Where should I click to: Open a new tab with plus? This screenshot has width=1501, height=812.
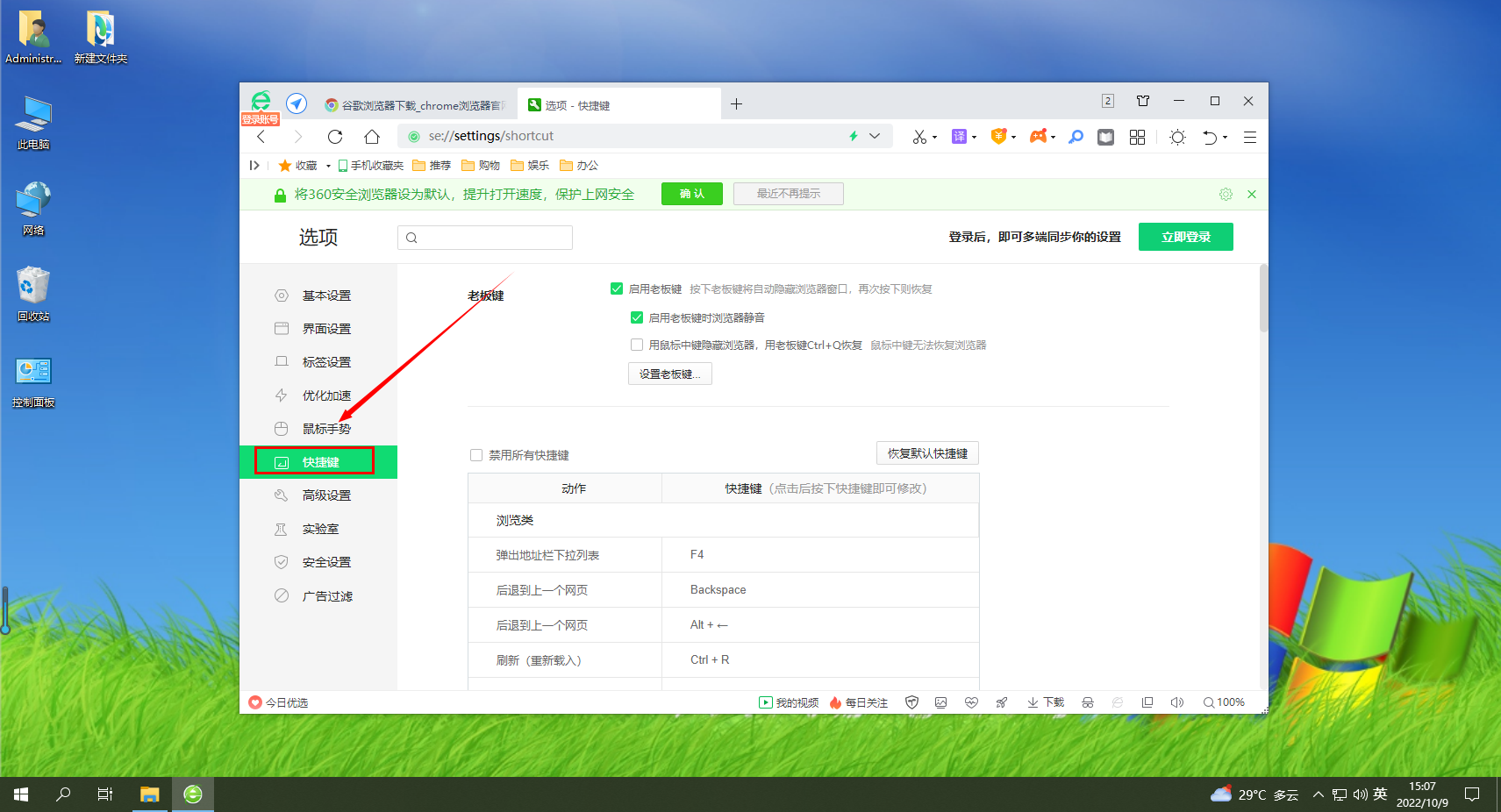[736, 104]
